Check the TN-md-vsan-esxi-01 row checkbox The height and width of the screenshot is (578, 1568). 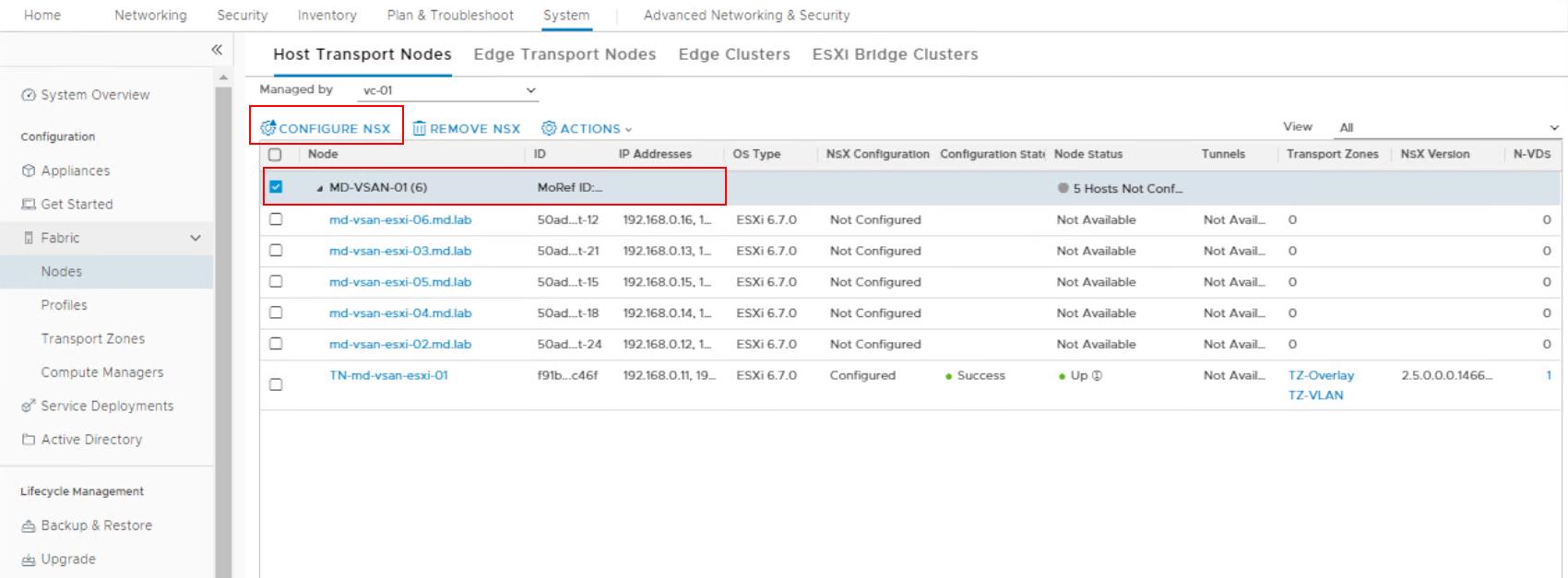coord(276,384)
